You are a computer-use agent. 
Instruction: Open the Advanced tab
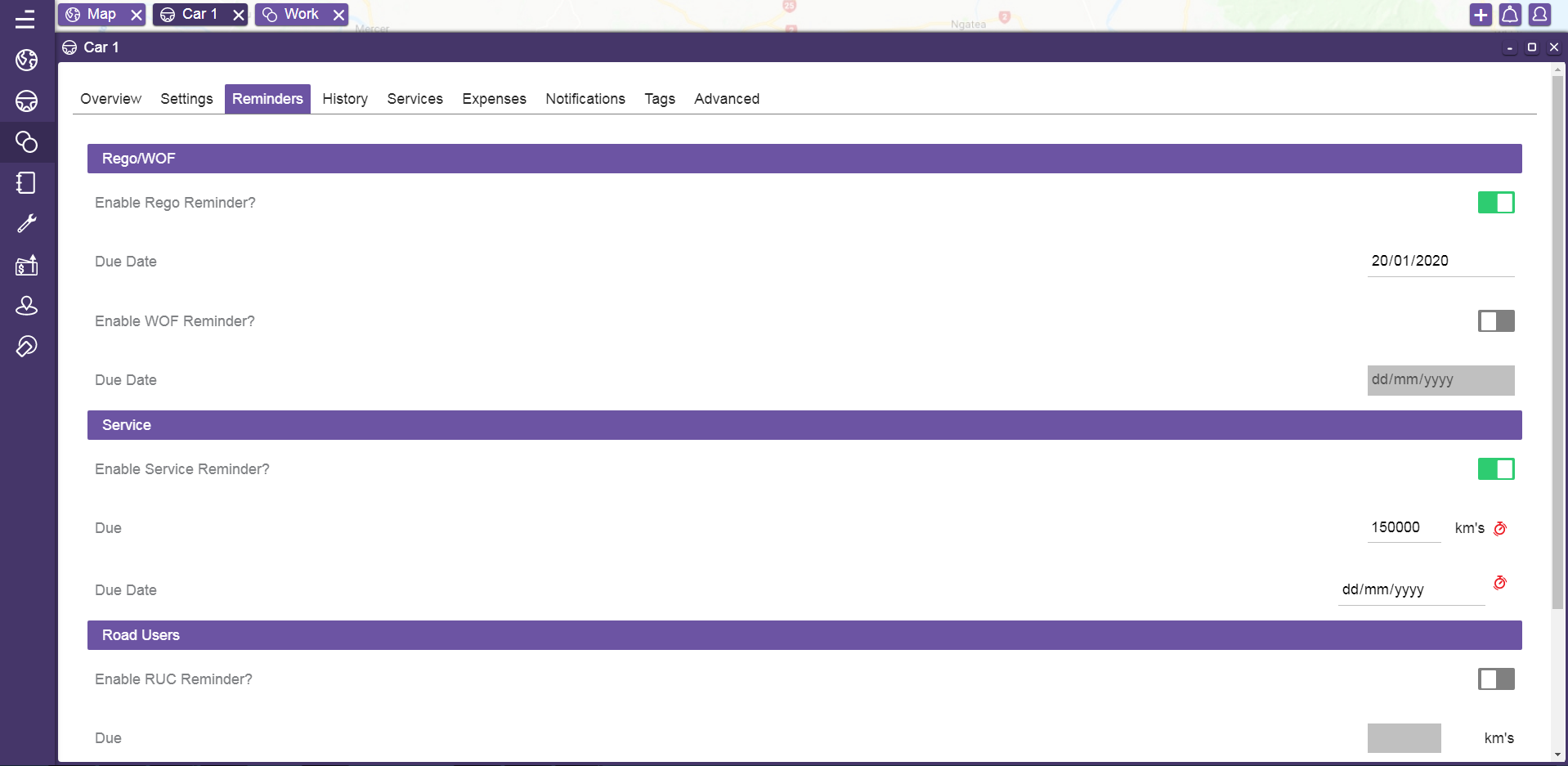[x=727, y=99]
